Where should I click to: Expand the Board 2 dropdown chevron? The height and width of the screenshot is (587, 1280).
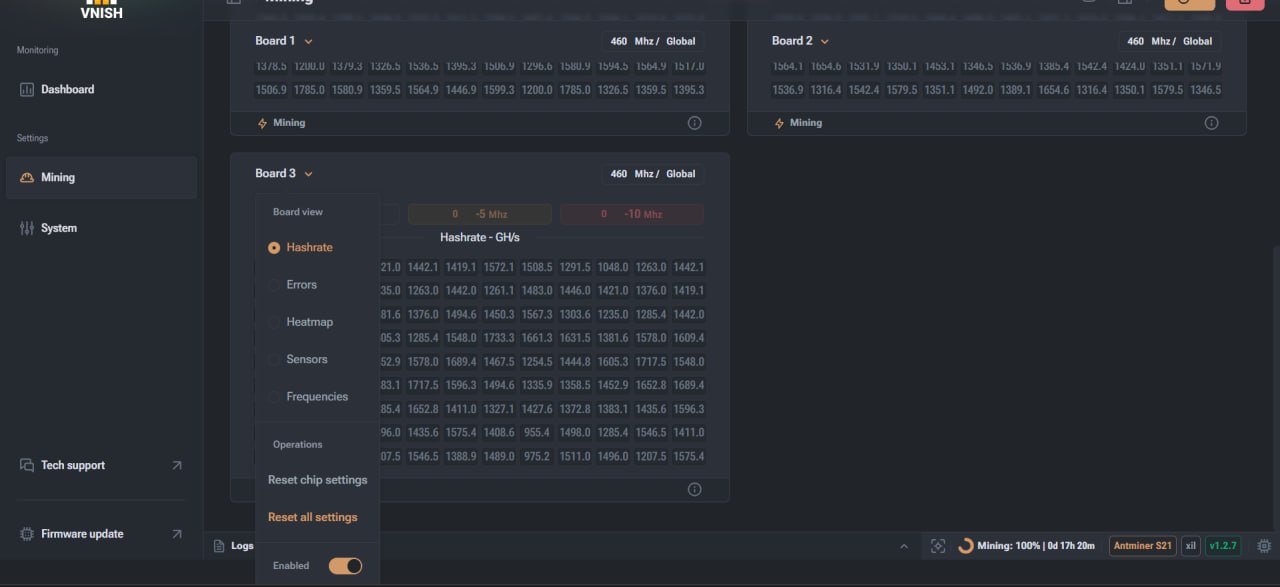tap(824, 42)
